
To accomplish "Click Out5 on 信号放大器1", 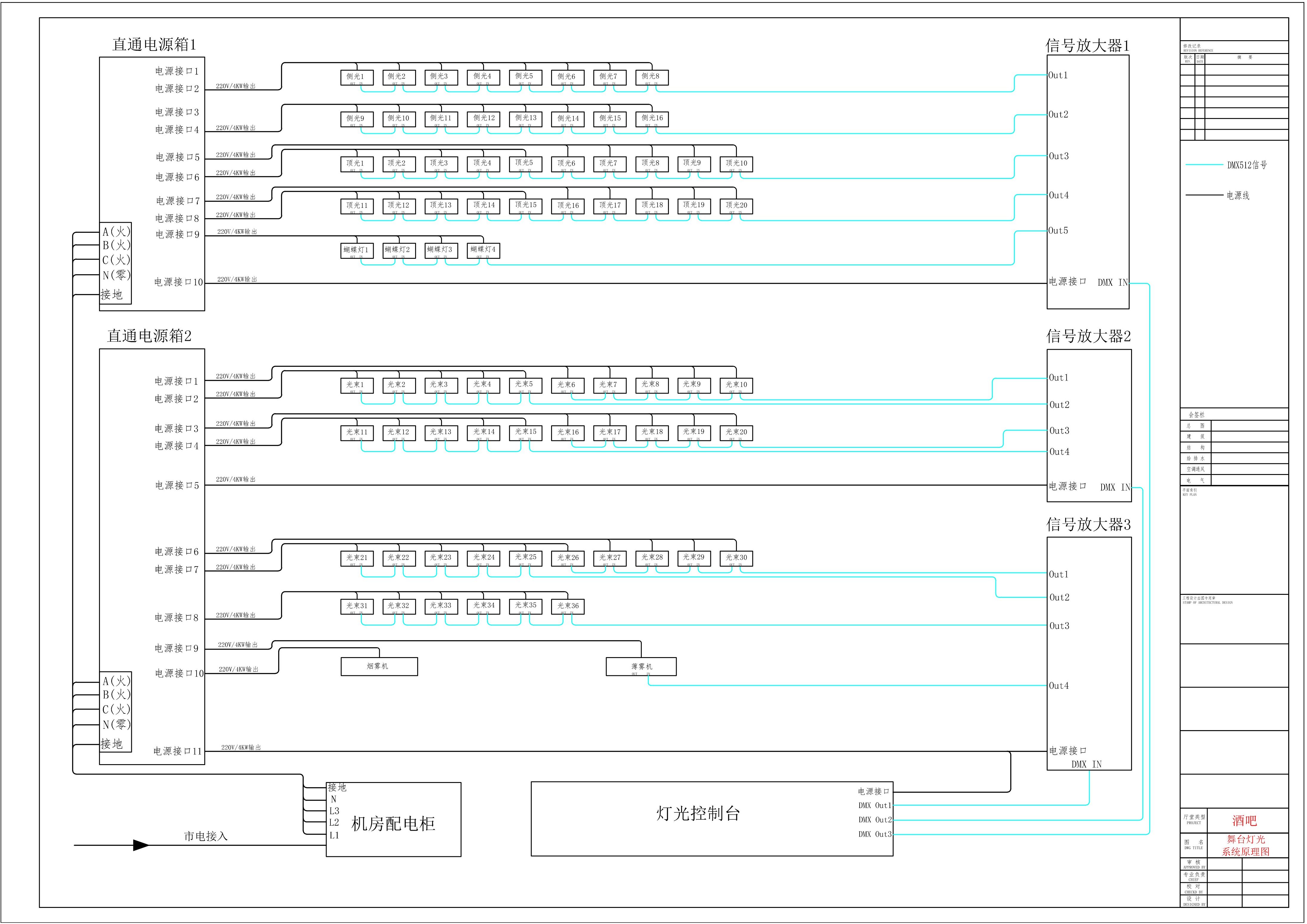I will coord(1058,230).
